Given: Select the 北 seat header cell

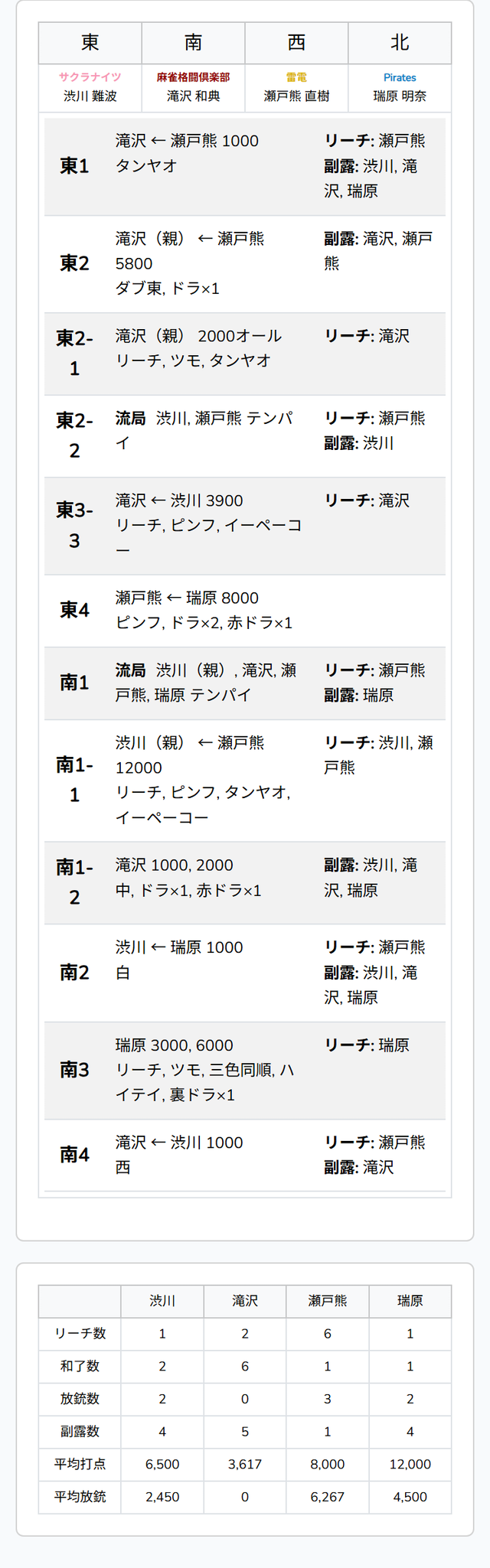Looking at the screenshot, I should tap(400, 43).
